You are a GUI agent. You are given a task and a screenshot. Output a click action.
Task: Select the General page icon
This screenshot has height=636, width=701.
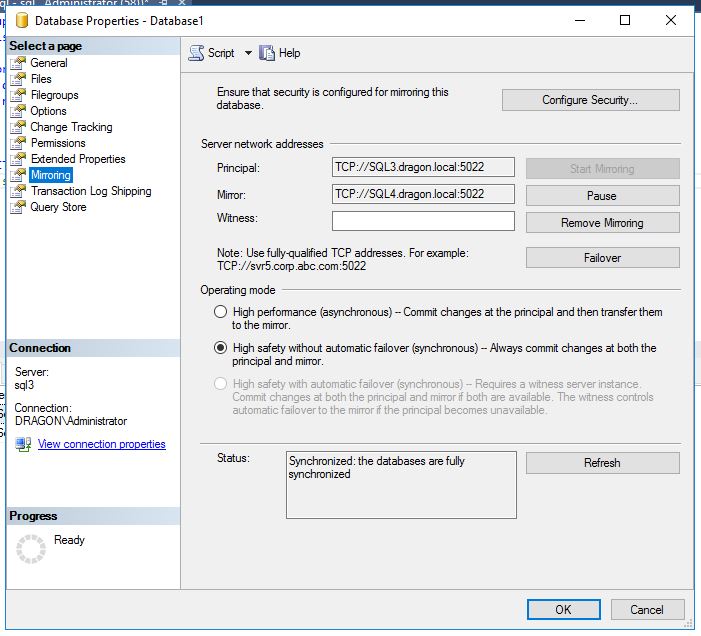click(x=17, y=63)
